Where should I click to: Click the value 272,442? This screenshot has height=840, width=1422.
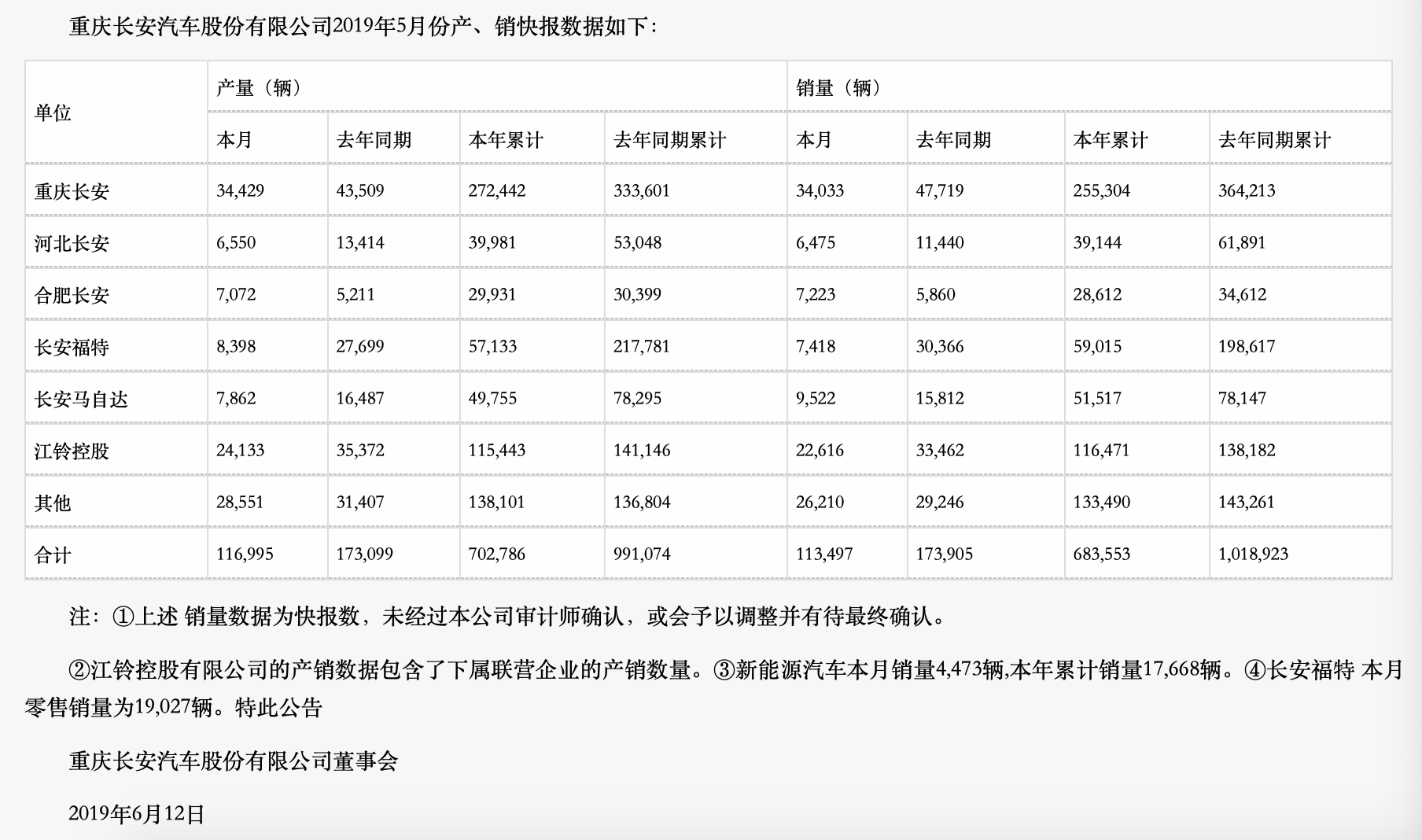(x=497, y=190)
